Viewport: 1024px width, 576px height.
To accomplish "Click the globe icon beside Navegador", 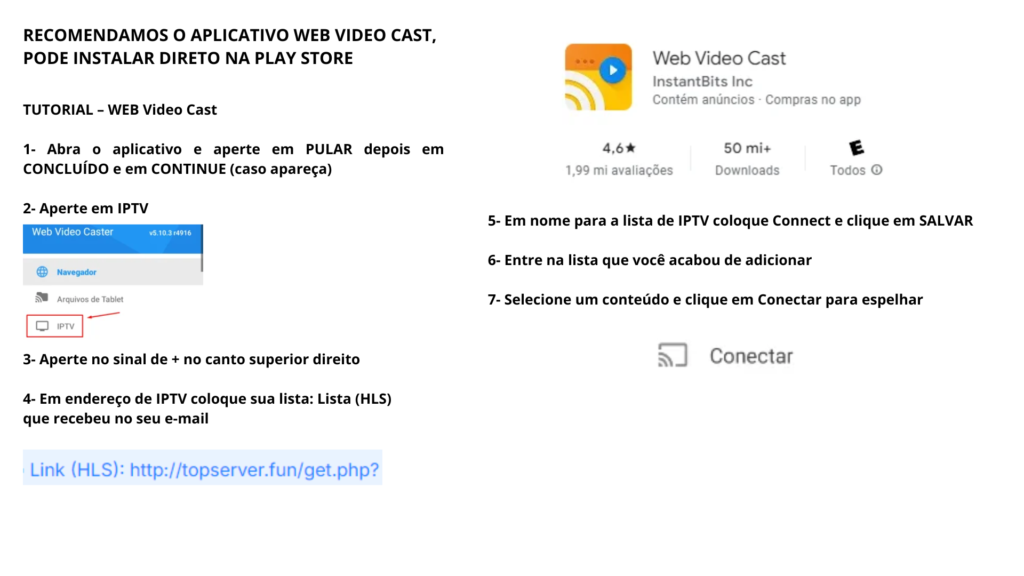I will (x=42, y=272).
